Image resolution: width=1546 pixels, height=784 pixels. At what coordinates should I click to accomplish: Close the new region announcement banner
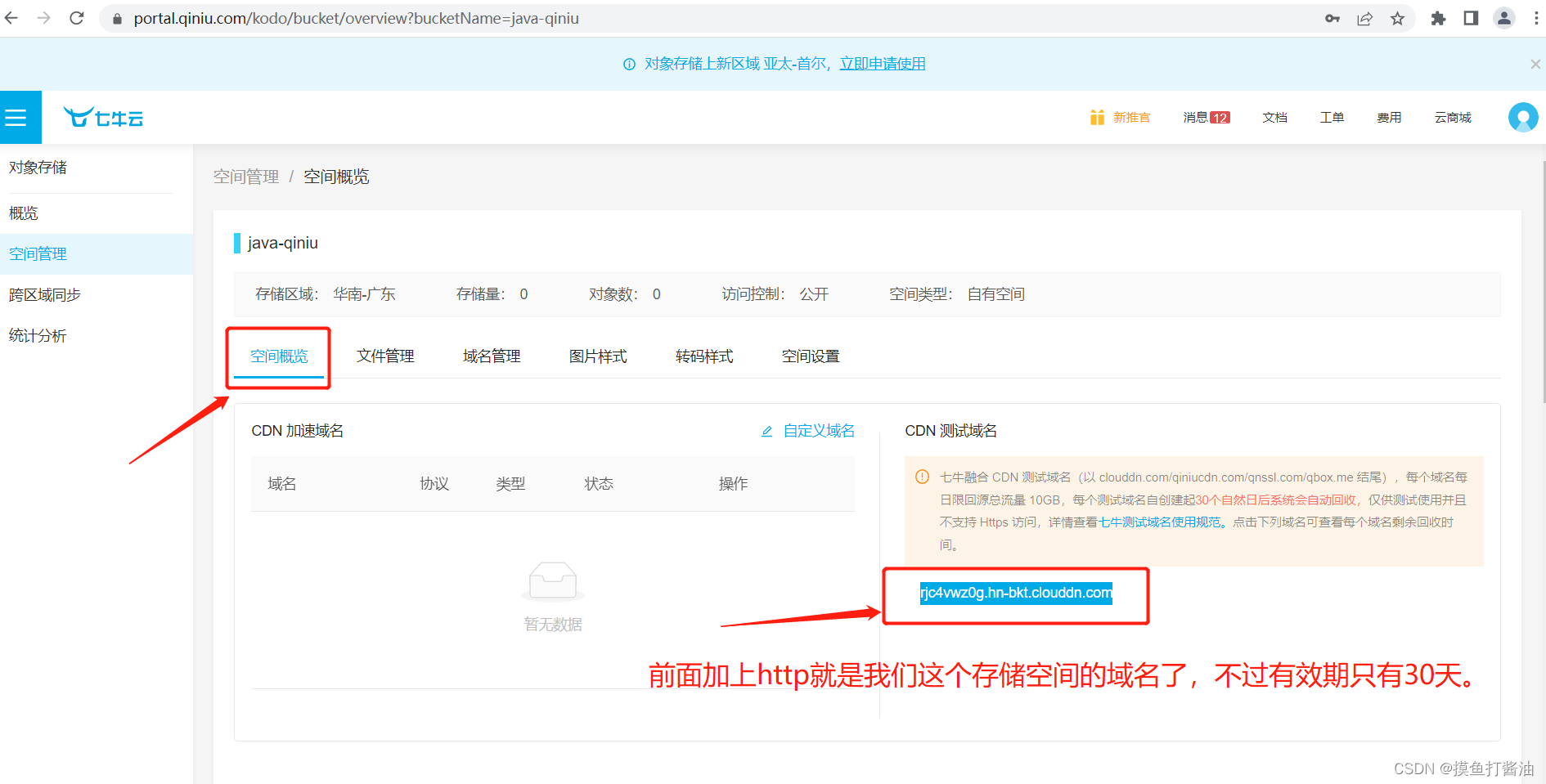(1535, 64)
